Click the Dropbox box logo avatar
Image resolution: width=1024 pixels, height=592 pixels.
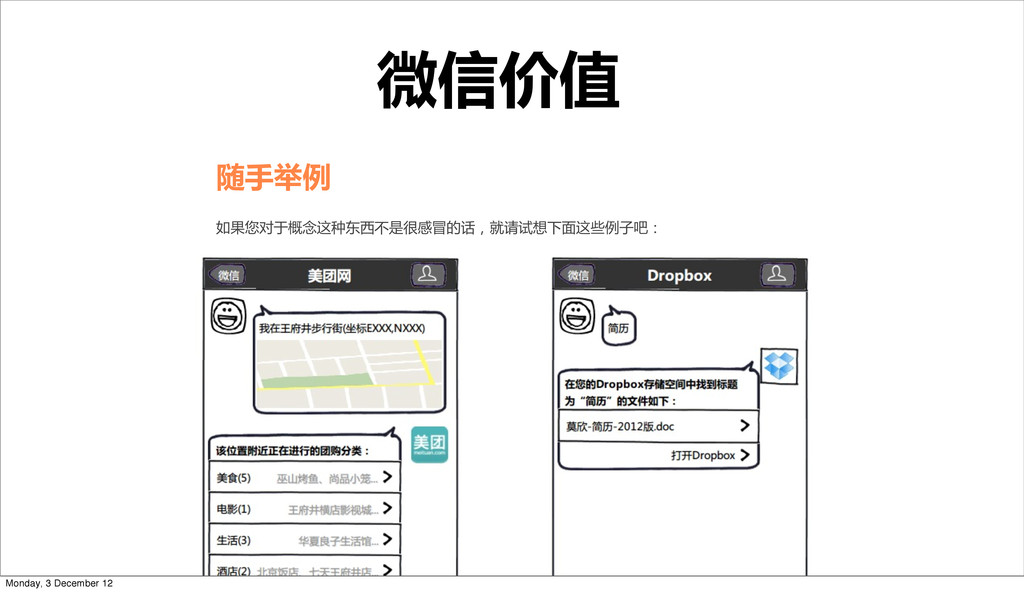pyautogui.click(x=779, y=366)
